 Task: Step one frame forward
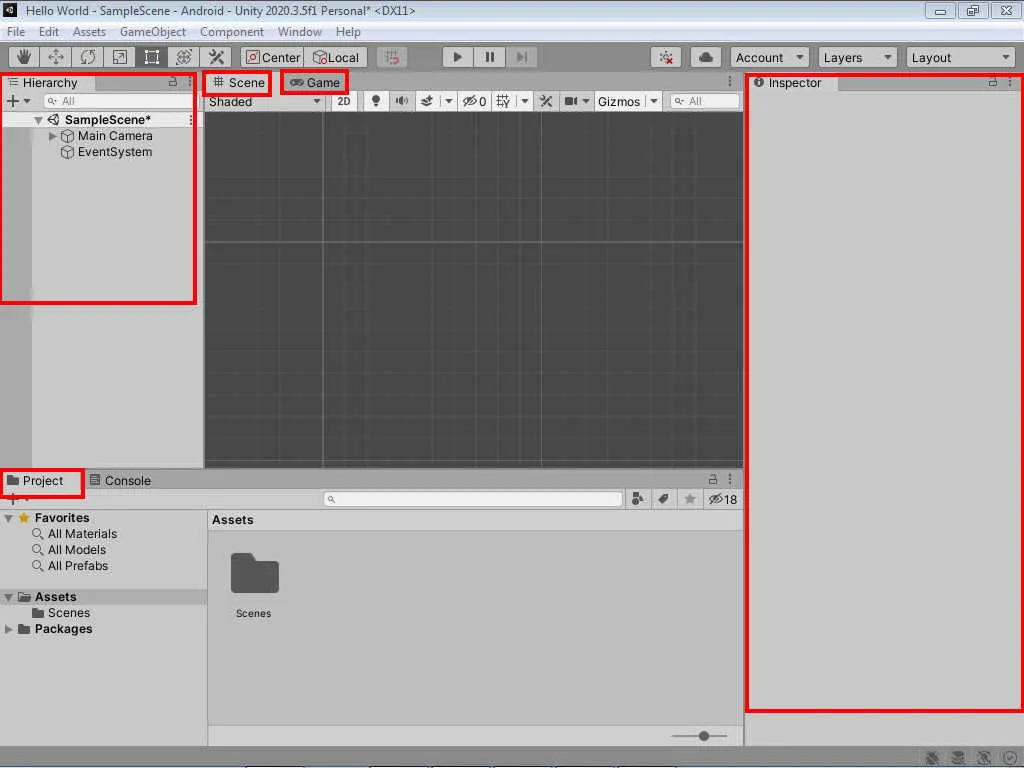click(521, 57)
